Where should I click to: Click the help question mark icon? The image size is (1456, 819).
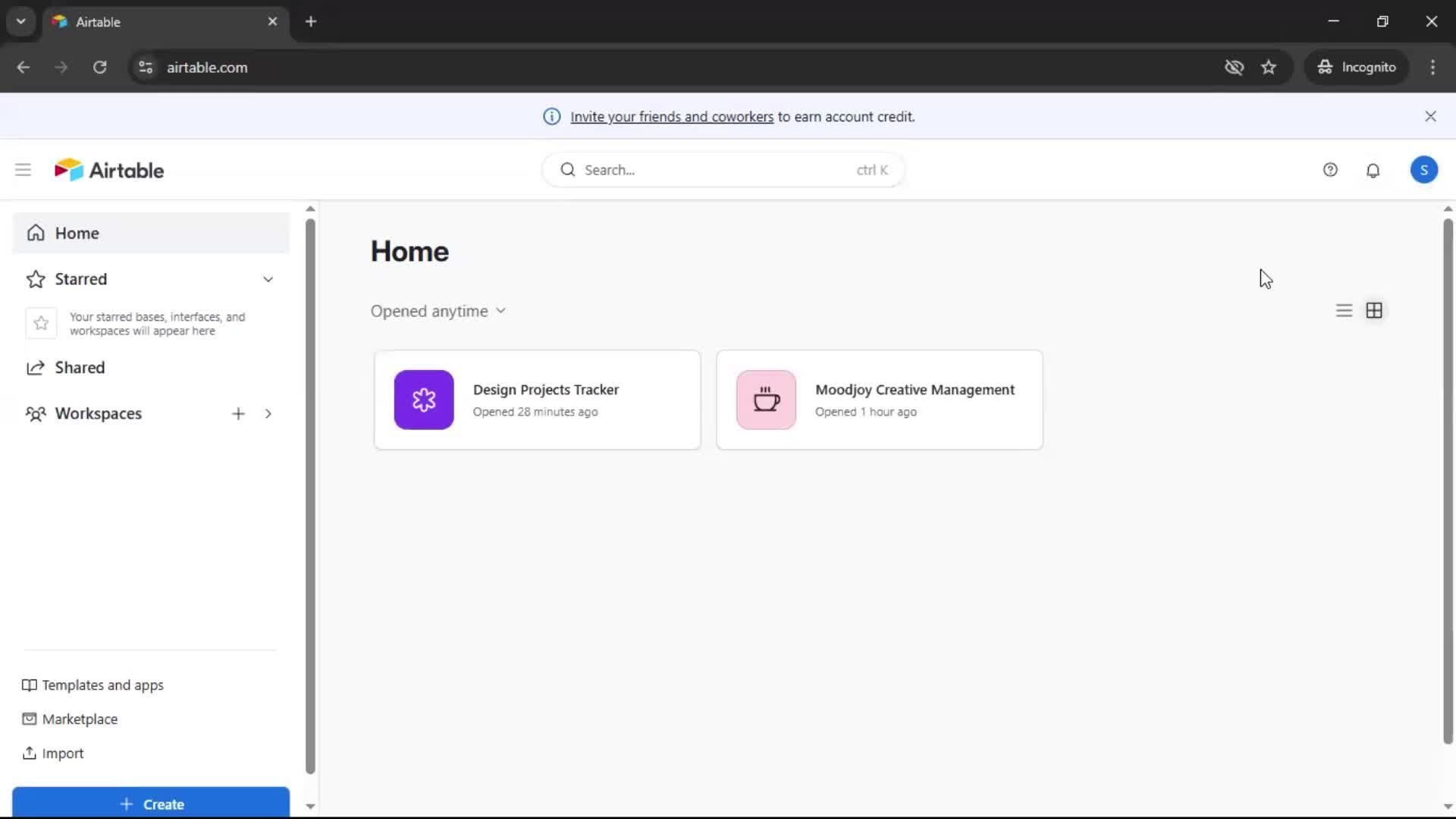1330,170
